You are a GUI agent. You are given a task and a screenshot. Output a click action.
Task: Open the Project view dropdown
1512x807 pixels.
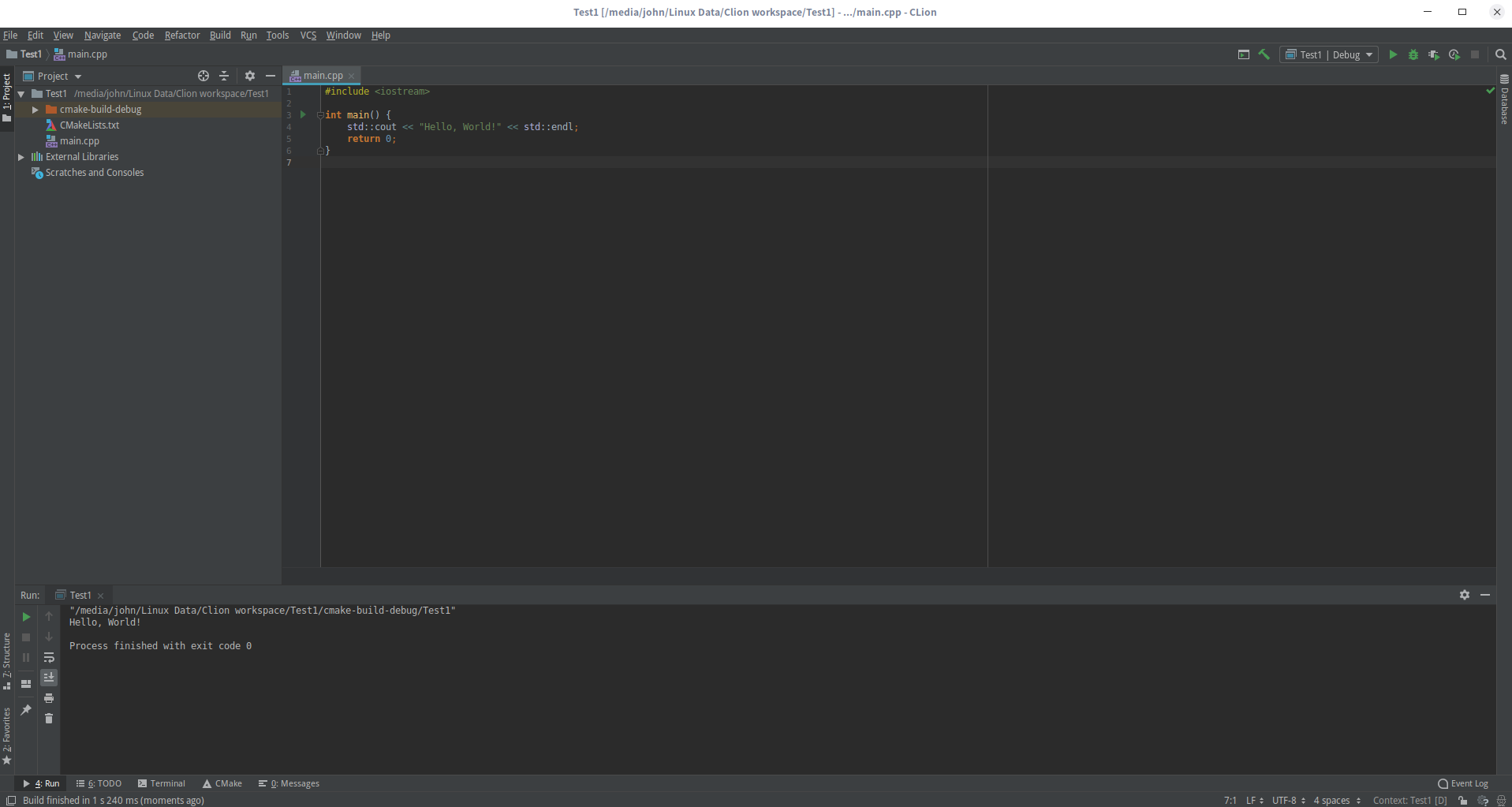pos(53,76)
